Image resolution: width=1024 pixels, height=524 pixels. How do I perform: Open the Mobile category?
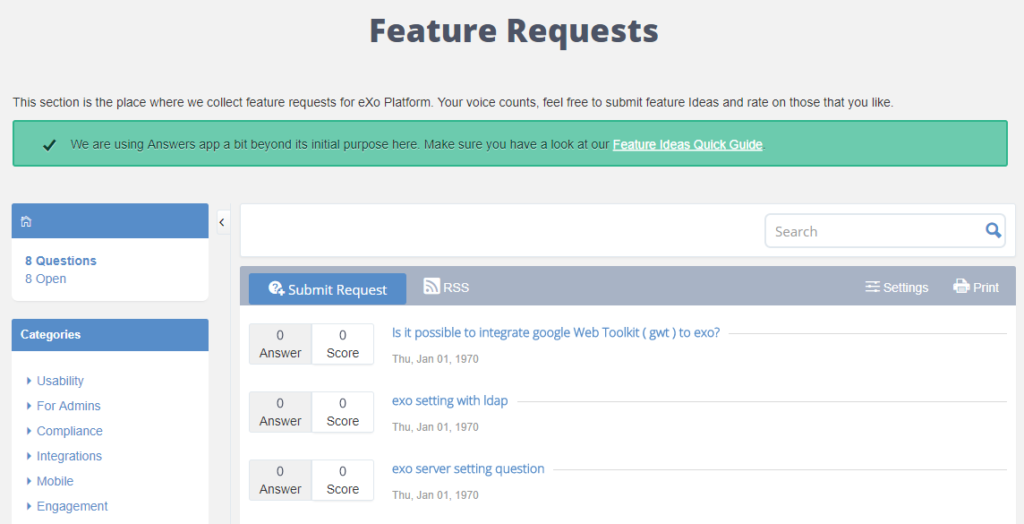tap(55, 482)
